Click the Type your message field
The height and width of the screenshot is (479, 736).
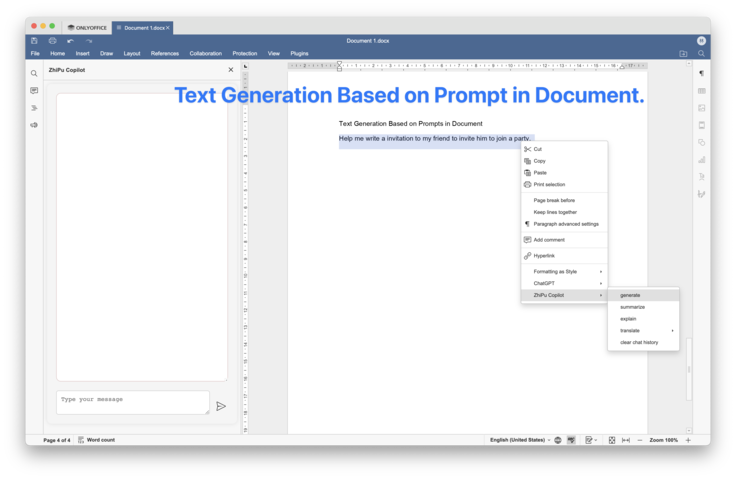[x=130, y=402]
